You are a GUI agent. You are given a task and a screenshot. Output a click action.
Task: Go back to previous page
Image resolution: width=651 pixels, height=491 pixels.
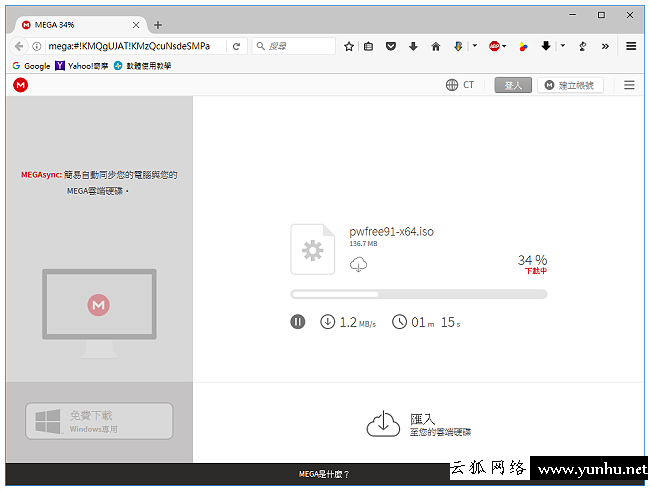[19, 46]
